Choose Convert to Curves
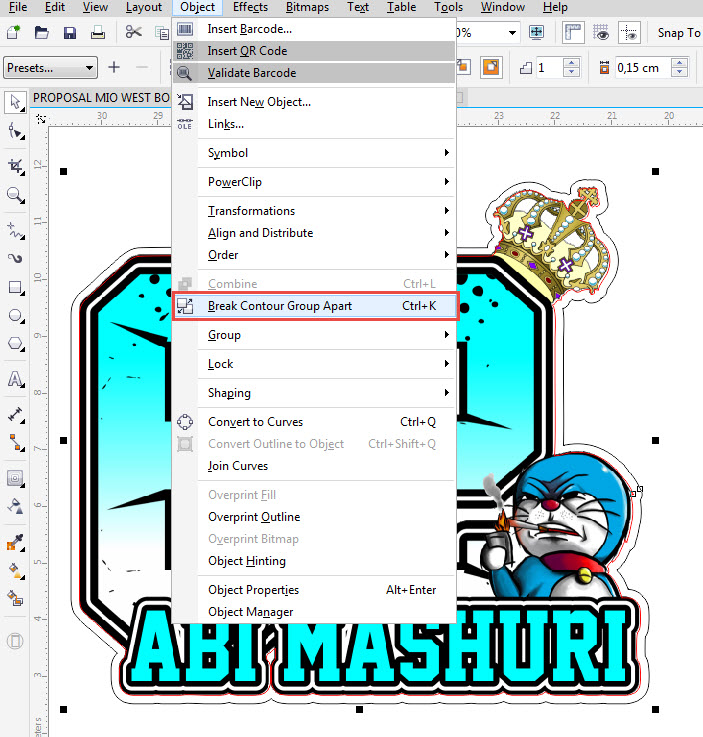 pos(315,422)
